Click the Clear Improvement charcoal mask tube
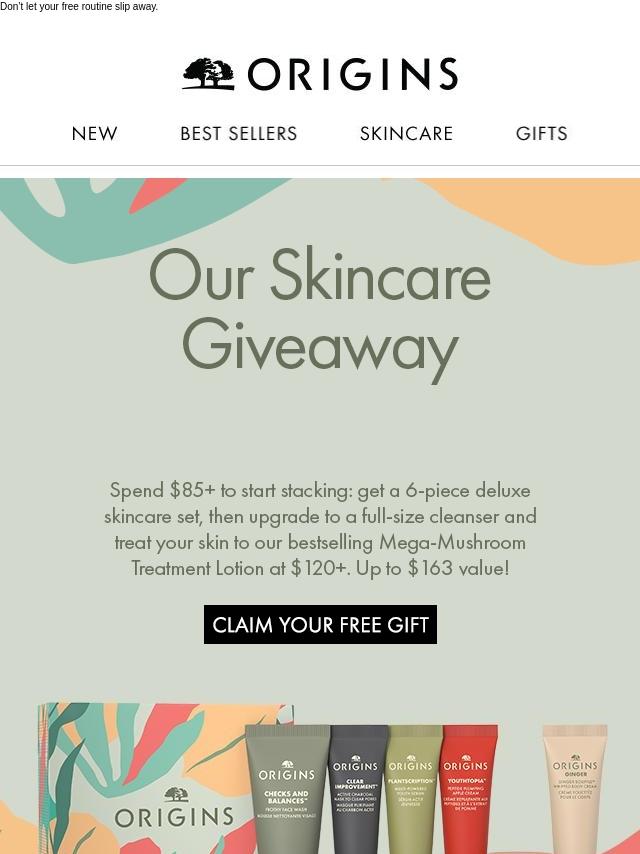 pos(357,789)
